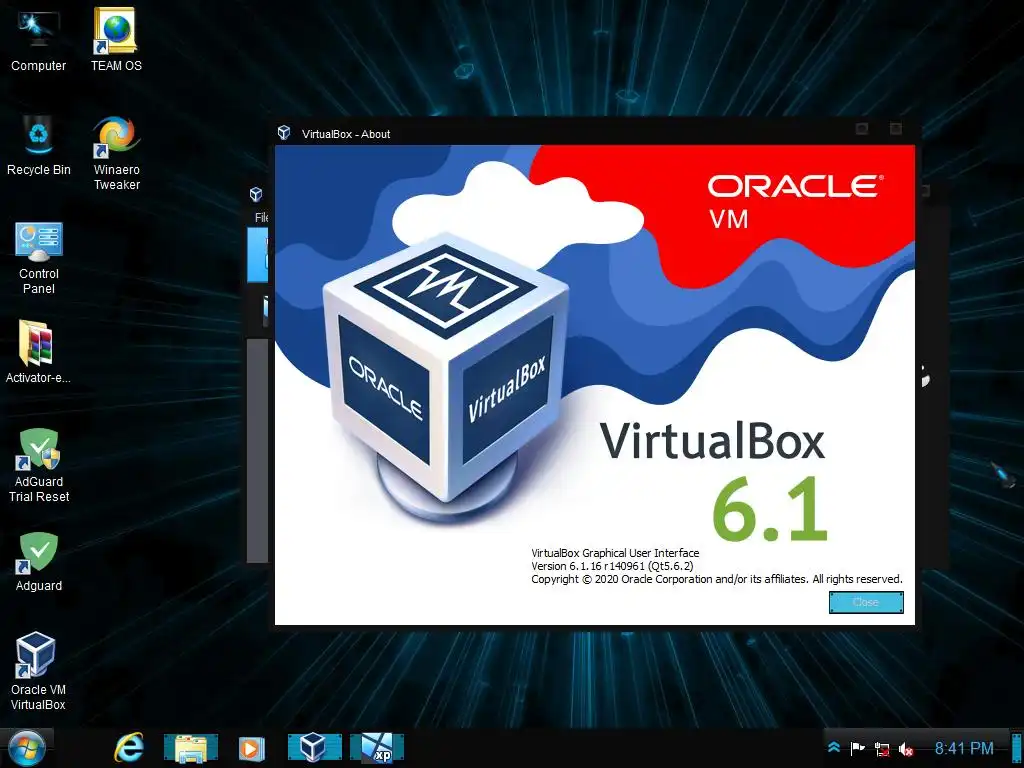Screen dimensions: 1024x768
Task: Select the Computer desktop icon
Action: [38, 40]
